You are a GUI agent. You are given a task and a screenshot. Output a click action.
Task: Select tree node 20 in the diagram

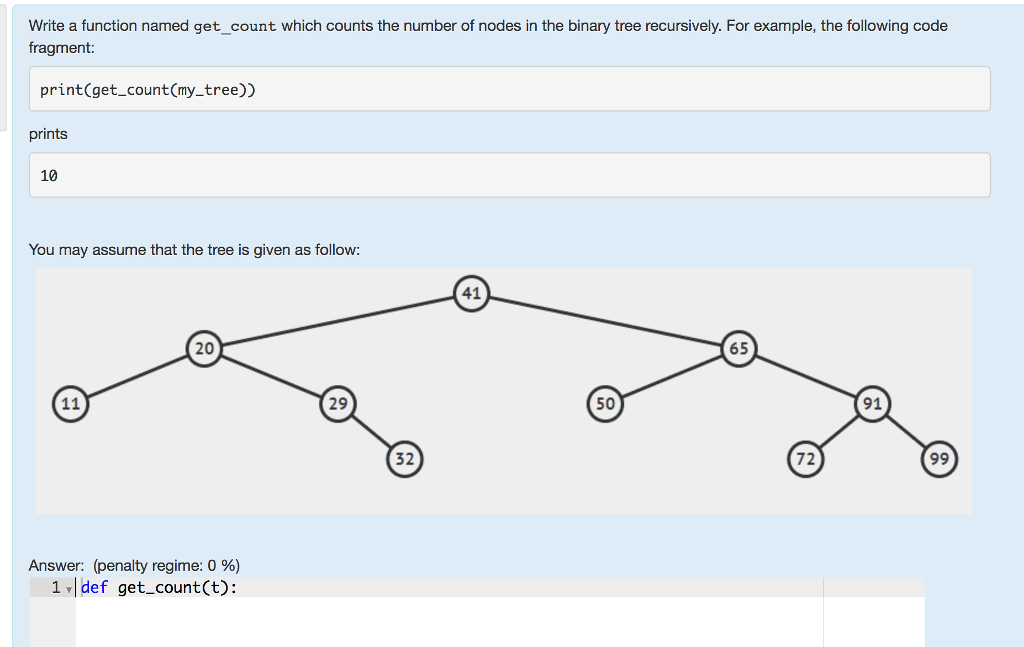[x=204, y=349]
